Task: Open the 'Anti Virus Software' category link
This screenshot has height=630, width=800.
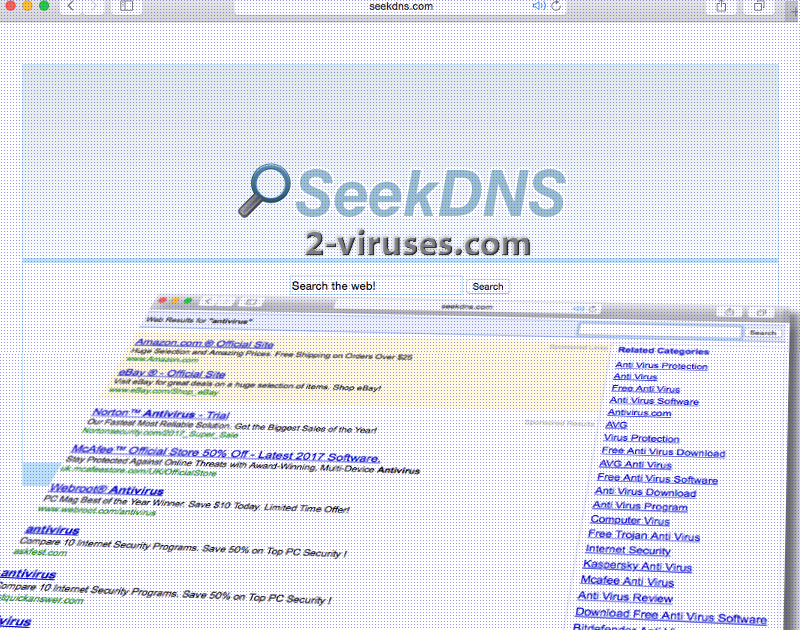Action: [654, 401]
